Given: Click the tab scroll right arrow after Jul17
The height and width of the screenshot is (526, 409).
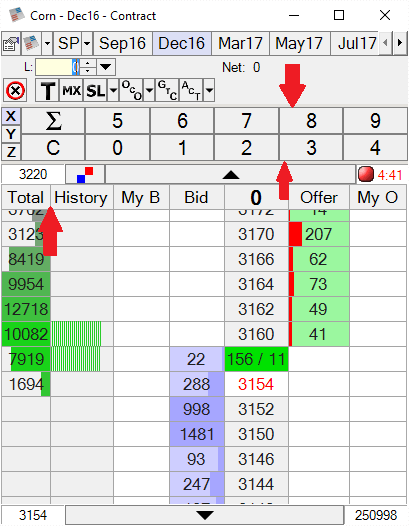Looking at the screenshot, I should [x=400, y=44].
